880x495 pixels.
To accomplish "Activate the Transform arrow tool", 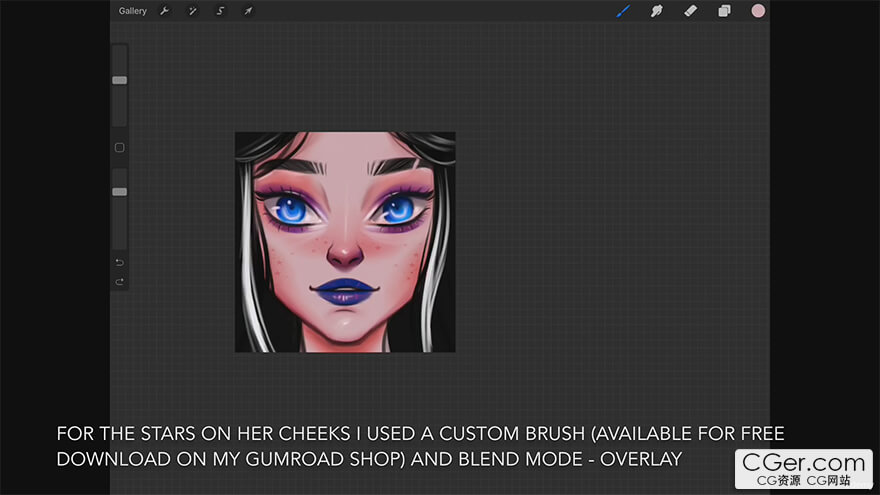I will point(248,11).
